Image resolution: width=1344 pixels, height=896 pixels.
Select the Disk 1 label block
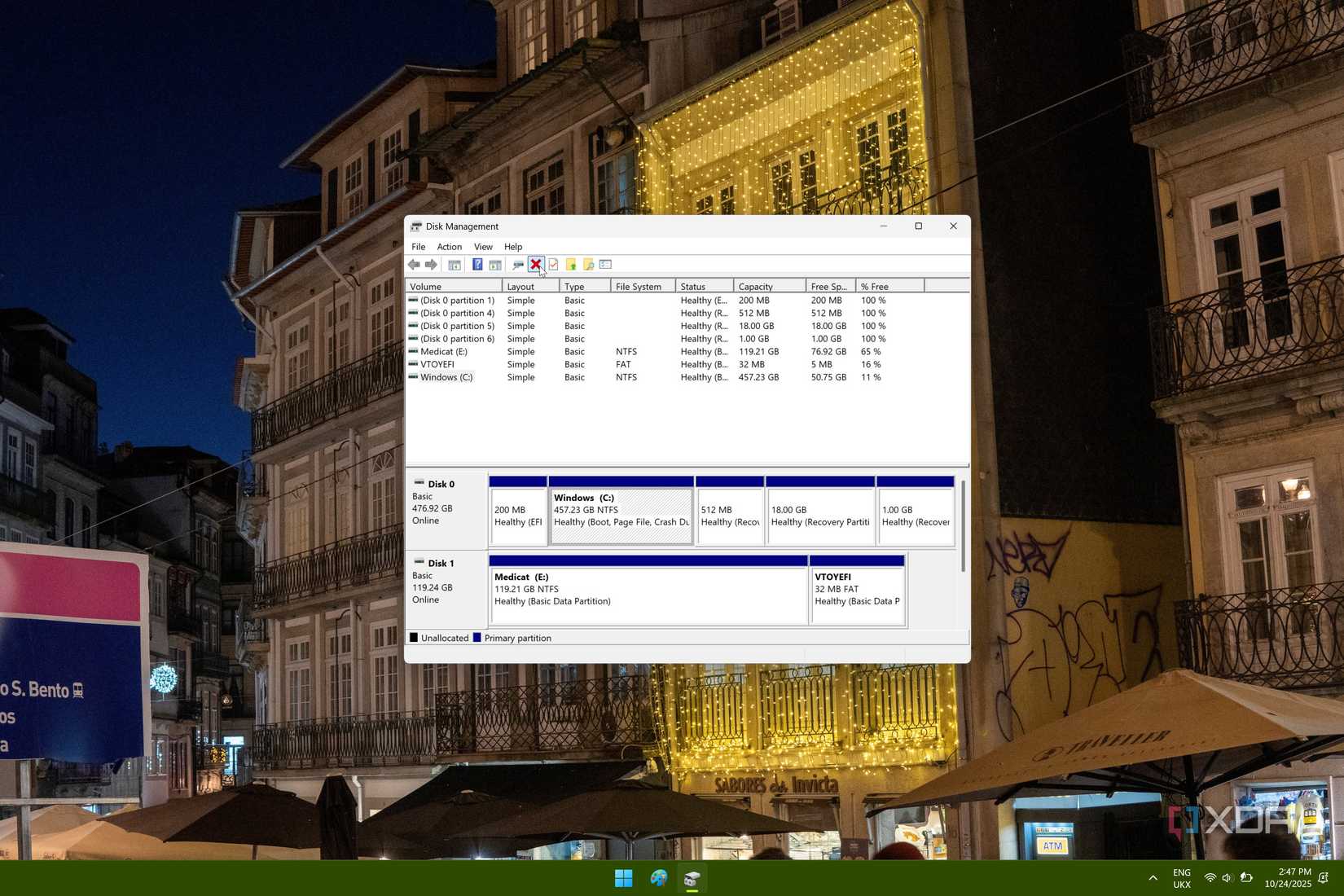pos(446,590)
